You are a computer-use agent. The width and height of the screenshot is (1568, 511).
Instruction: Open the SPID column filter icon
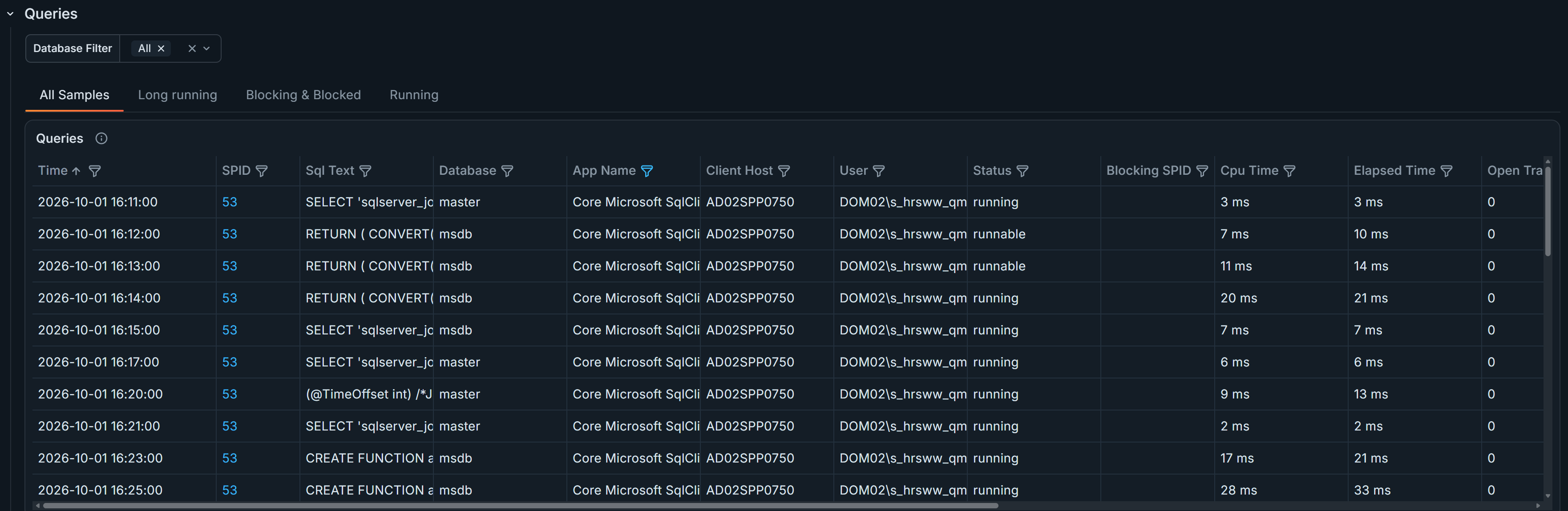(262, 172)
